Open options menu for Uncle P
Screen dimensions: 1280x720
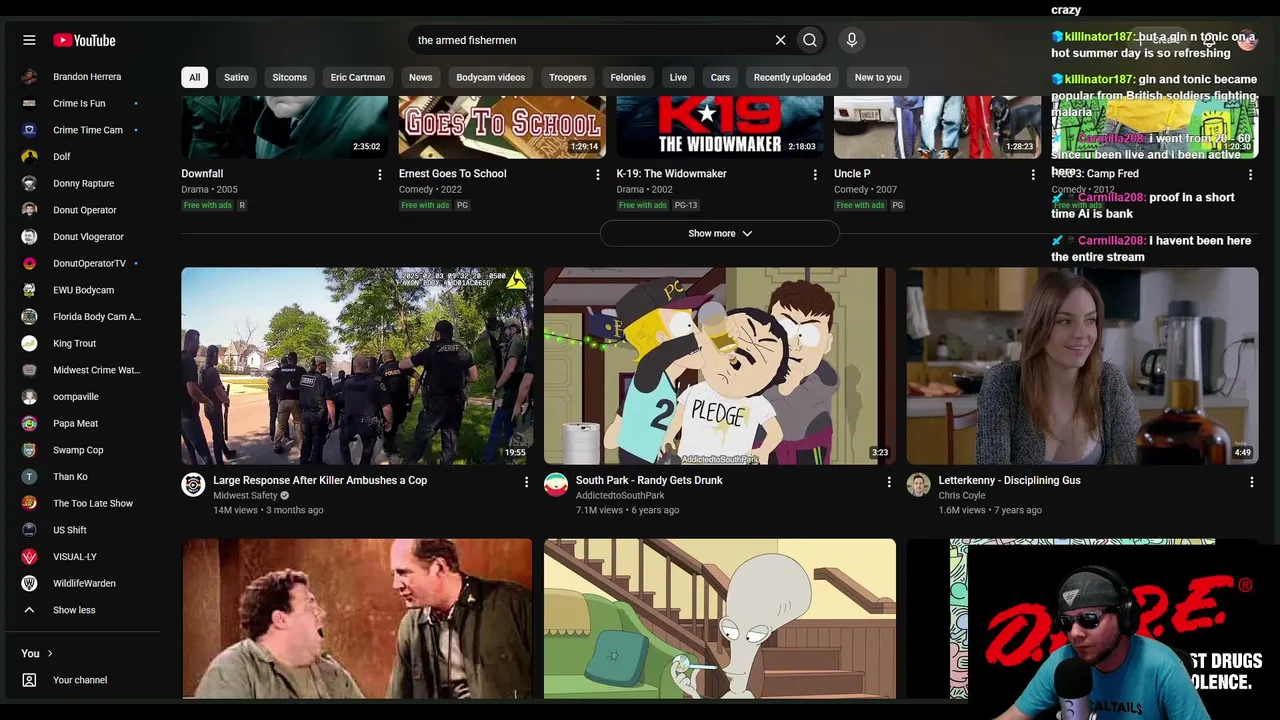click(x=1033, y=175)
